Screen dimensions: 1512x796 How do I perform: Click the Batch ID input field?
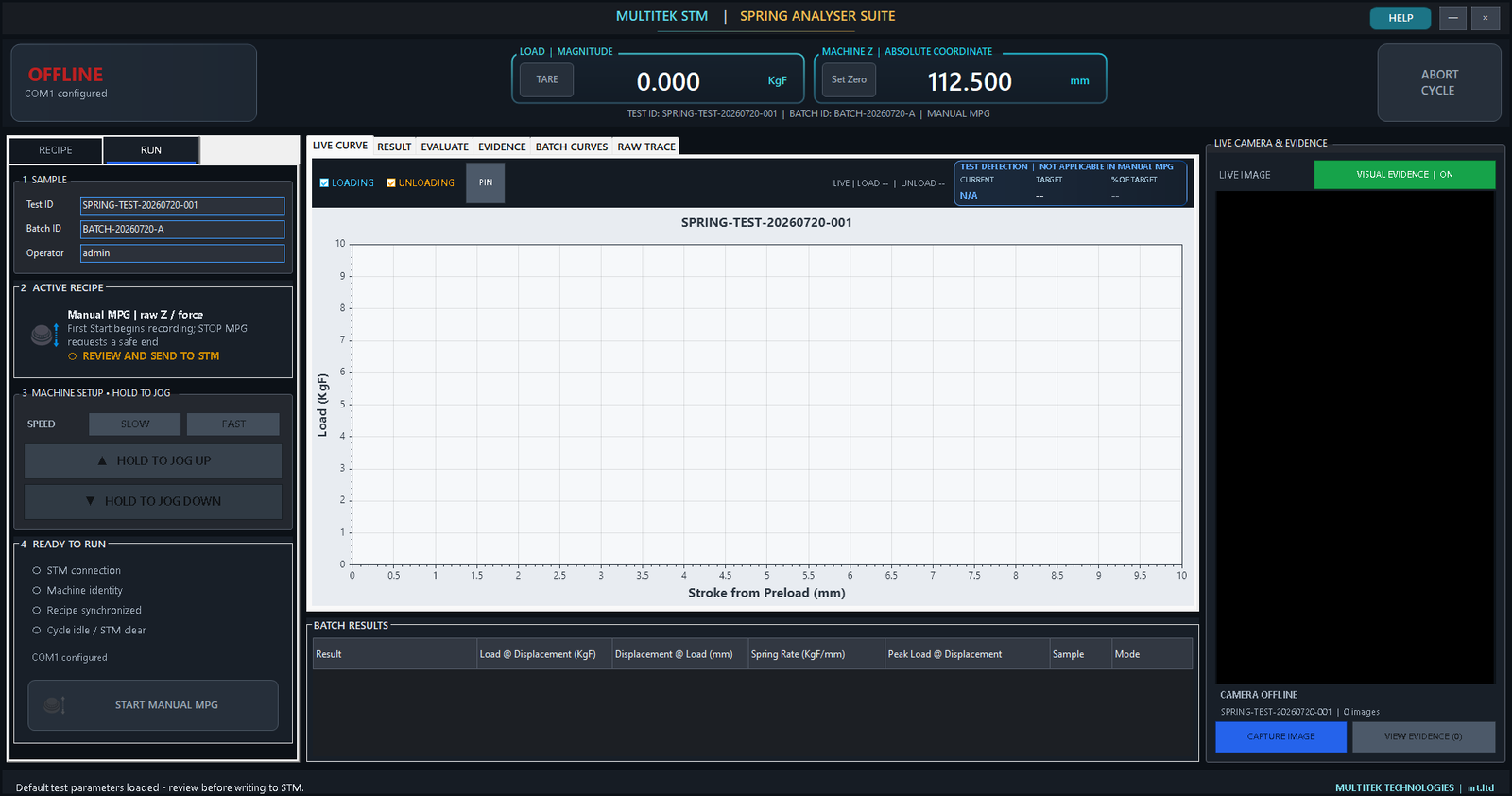click(x=182, y=230)
